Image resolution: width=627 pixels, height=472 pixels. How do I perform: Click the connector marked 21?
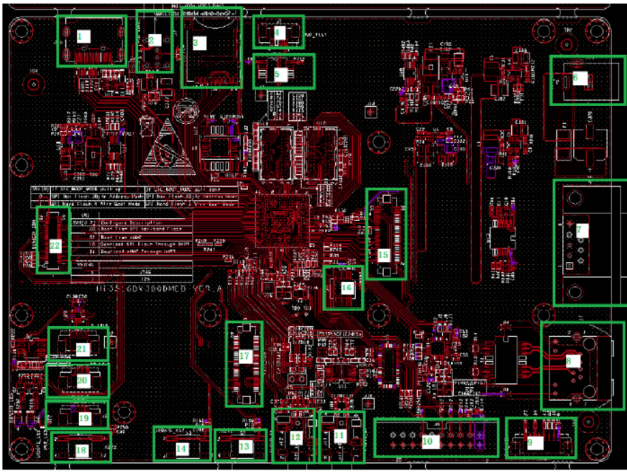(x=82, y=348)
